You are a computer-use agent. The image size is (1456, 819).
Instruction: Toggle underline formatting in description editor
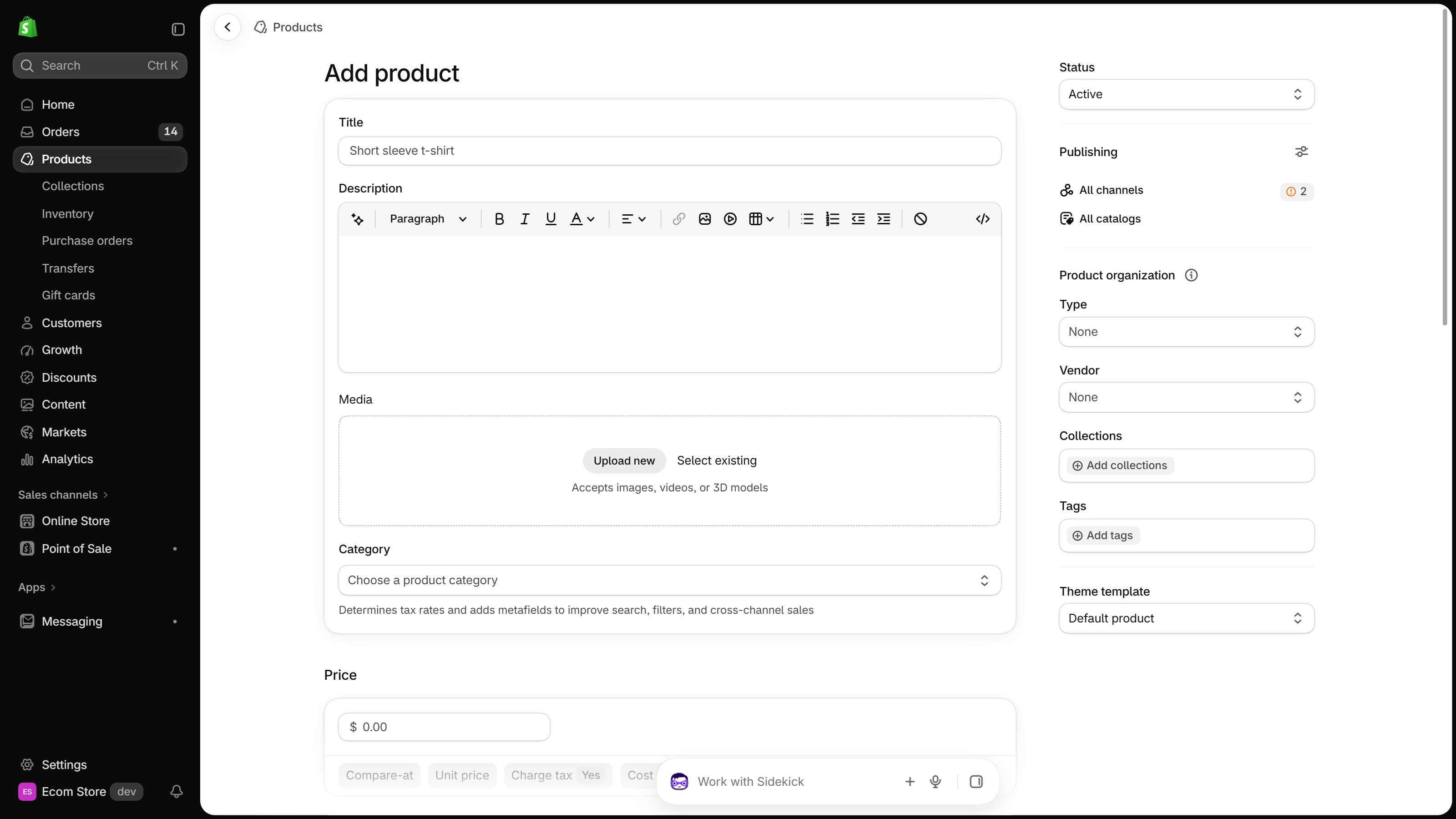tap(551, 219)
